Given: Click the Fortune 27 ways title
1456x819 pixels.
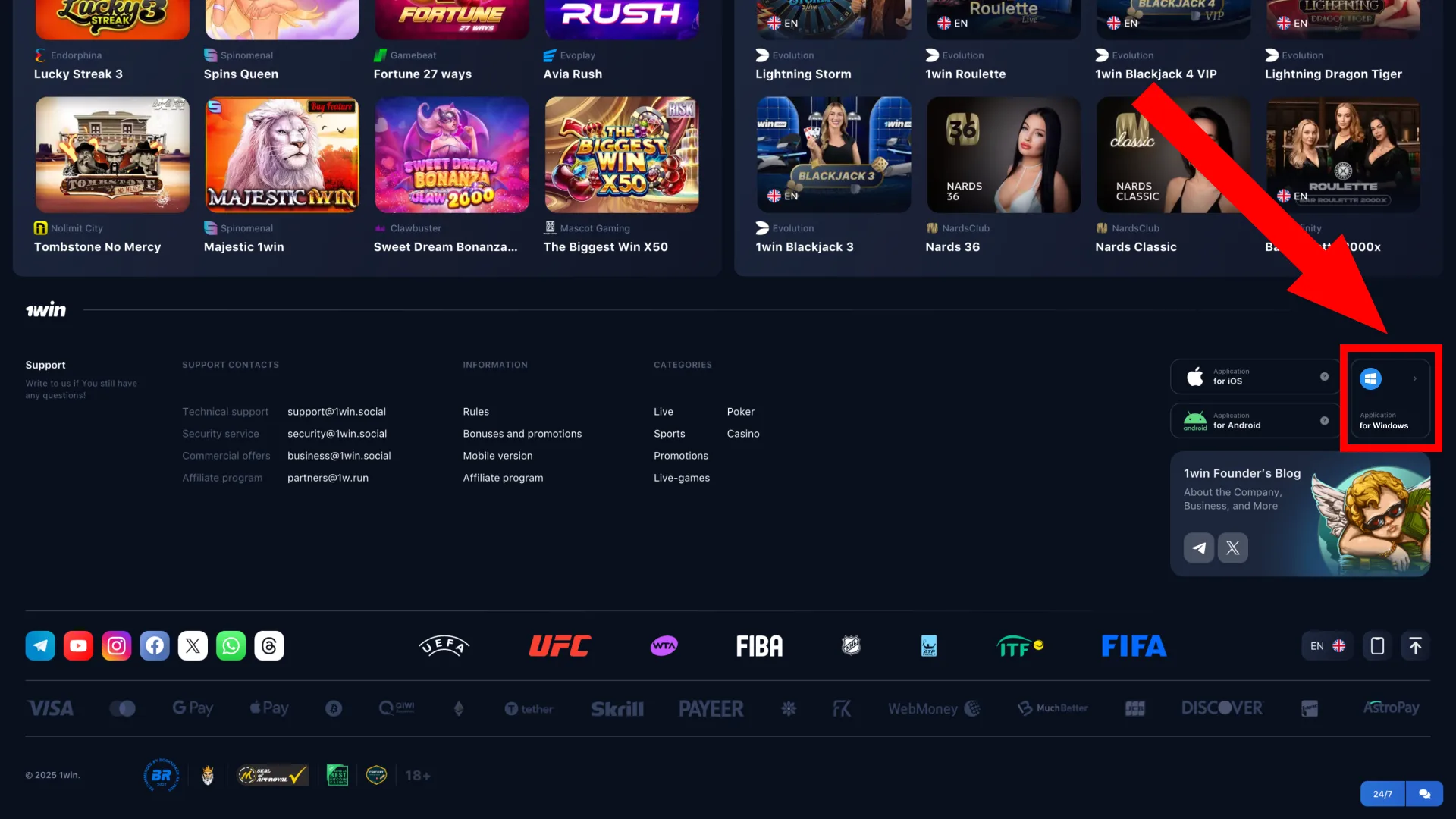Looking at the screenshot, I should coord(422,74).
